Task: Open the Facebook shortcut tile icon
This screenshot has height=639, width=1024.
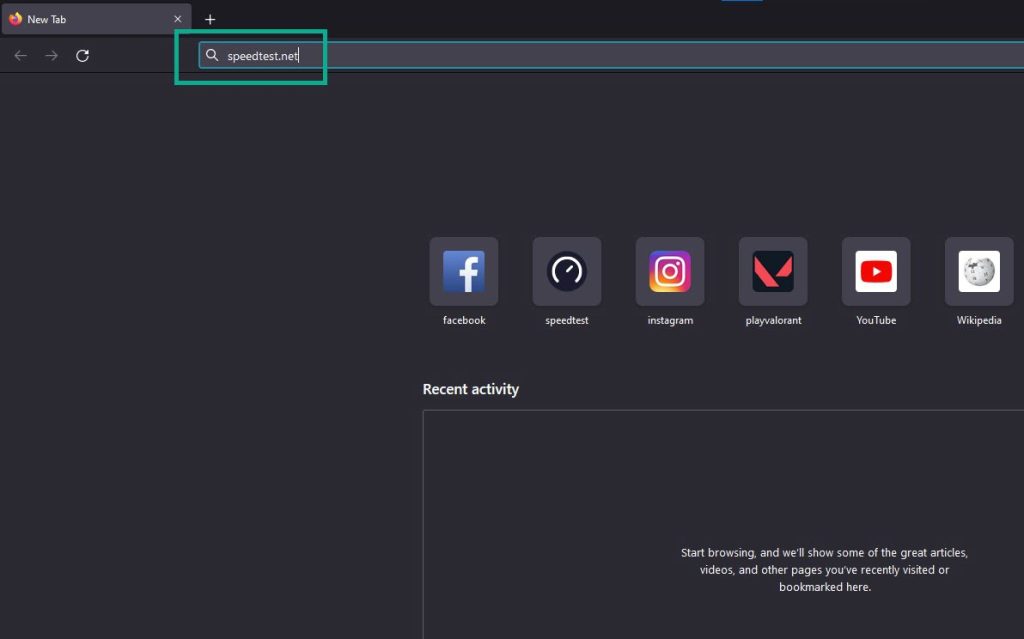Action: [464, 271]
